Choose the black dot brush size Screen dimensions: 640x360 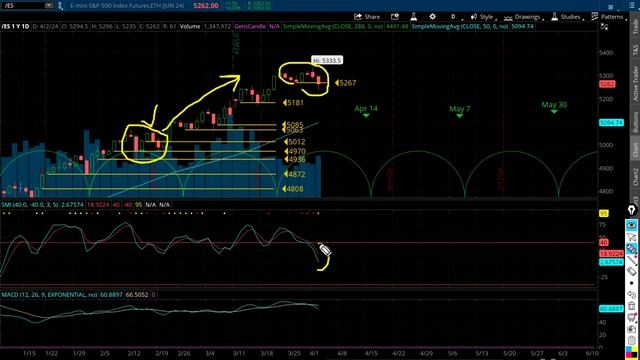(x=631, y=283)
